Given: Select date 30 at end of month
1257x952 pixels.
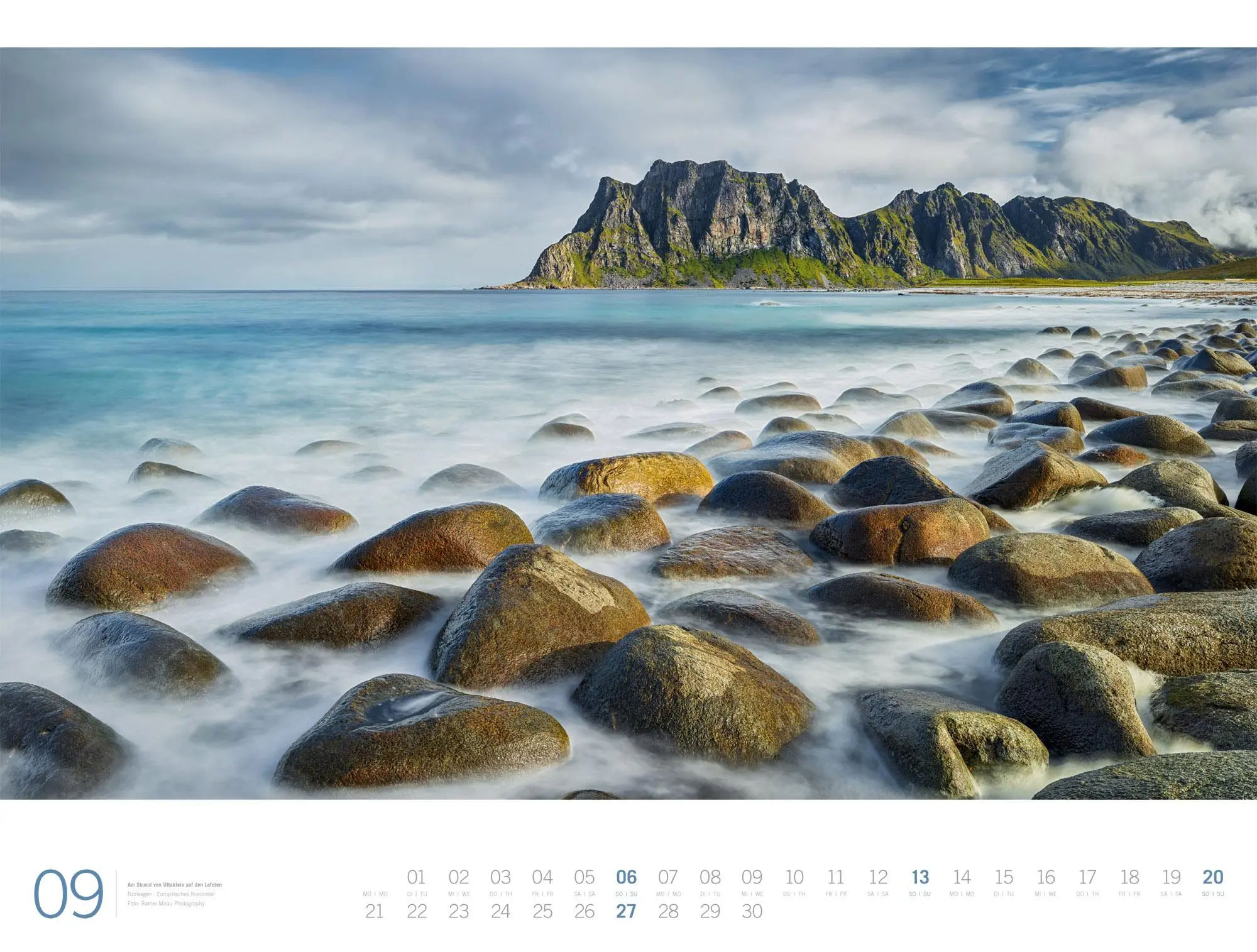Looking at the screenshot, I should (752, 911).
